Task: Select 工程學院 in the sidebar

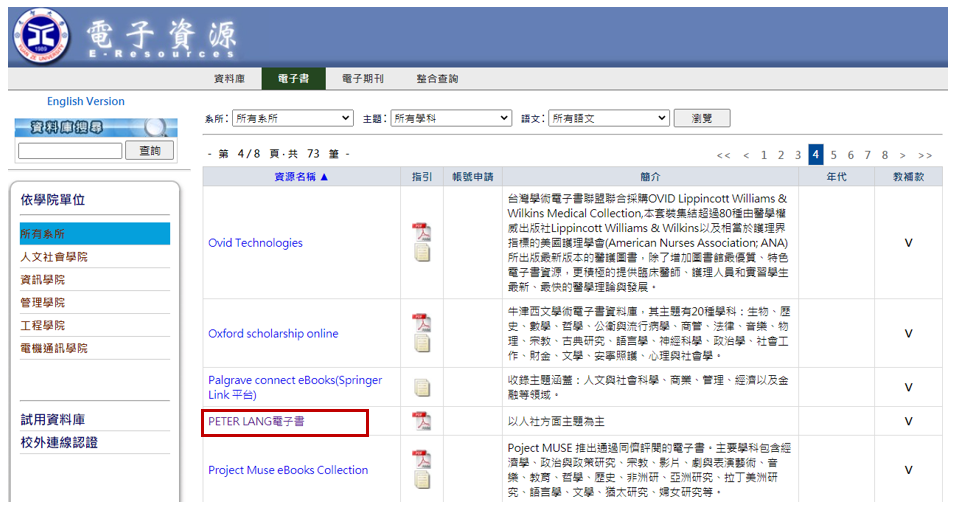Action: tap(43, 325)
